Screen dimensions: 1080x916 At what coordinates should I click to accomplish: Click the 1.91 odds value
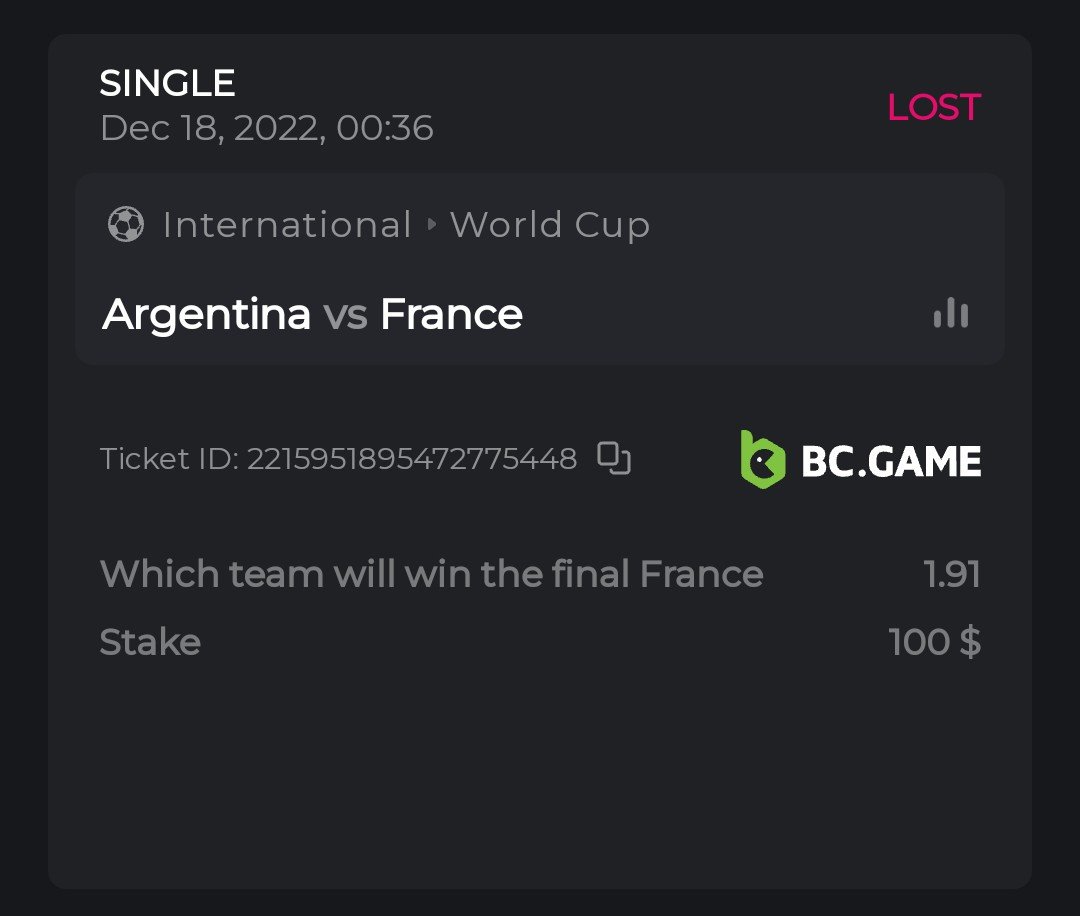tap(951, 574)
